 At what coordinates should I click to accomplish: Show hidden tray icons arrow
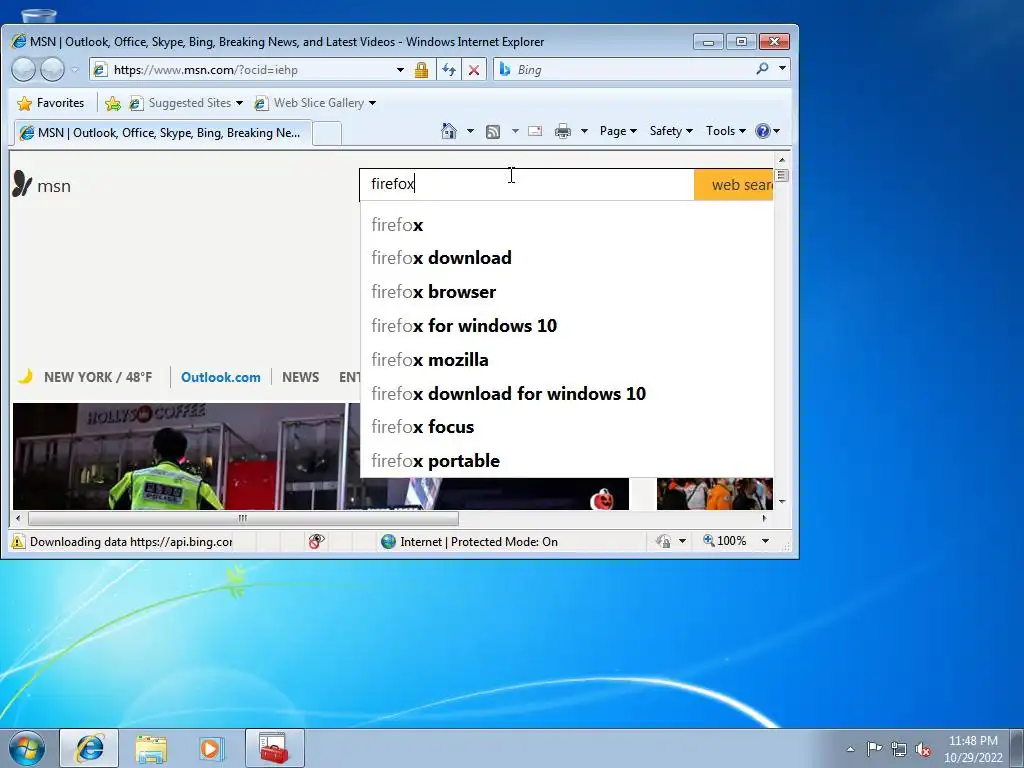850,749
